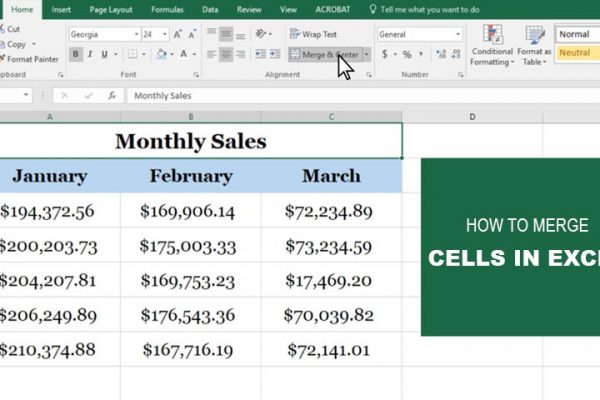
Task: Apply Font Color button
Action: coord(184,54)
